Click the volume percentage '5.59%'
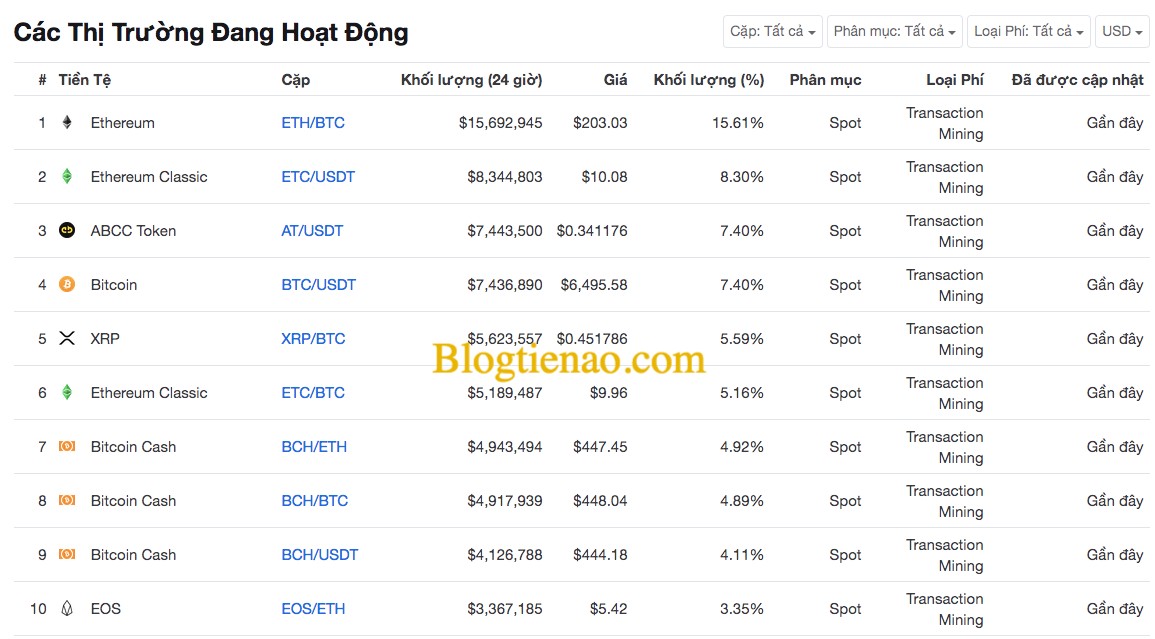Screen dimensions: 1155x639 tap(742, 339)
